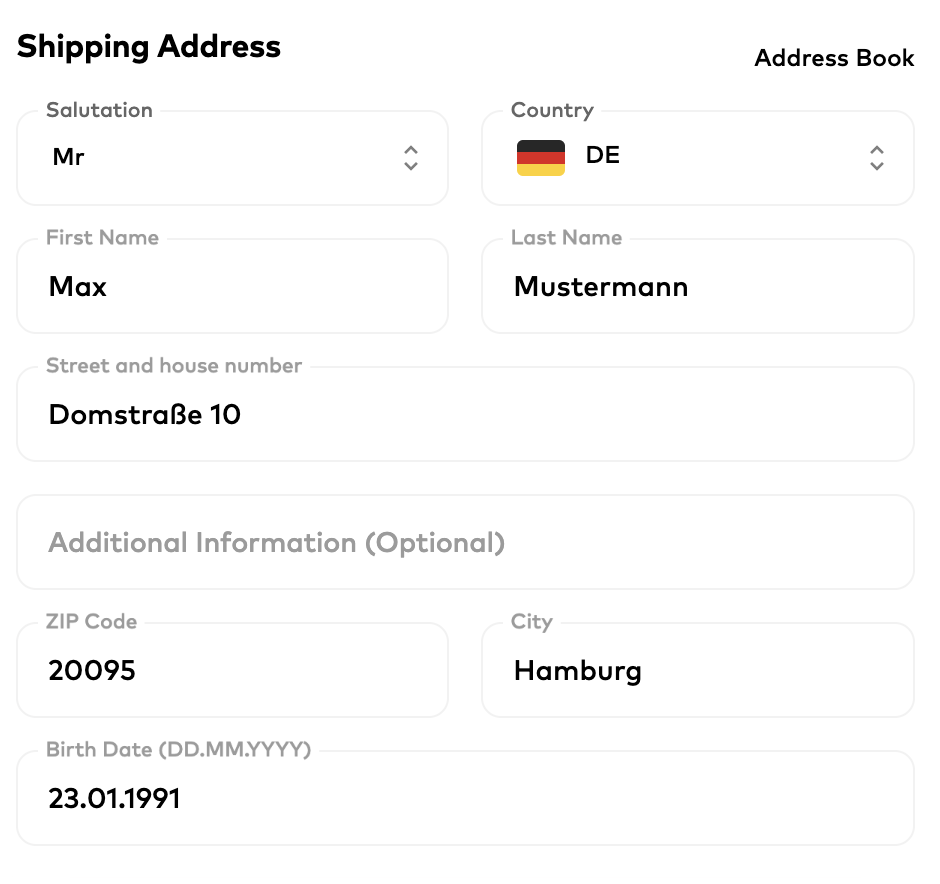The width and height of the screenshot is (940, 884).
Task: Click the Shipping Address heading
Action: tap(149, 46)
